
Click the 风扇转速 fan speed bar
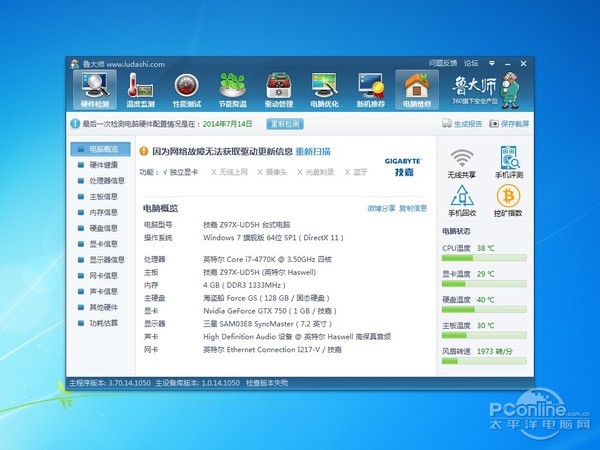484,361
